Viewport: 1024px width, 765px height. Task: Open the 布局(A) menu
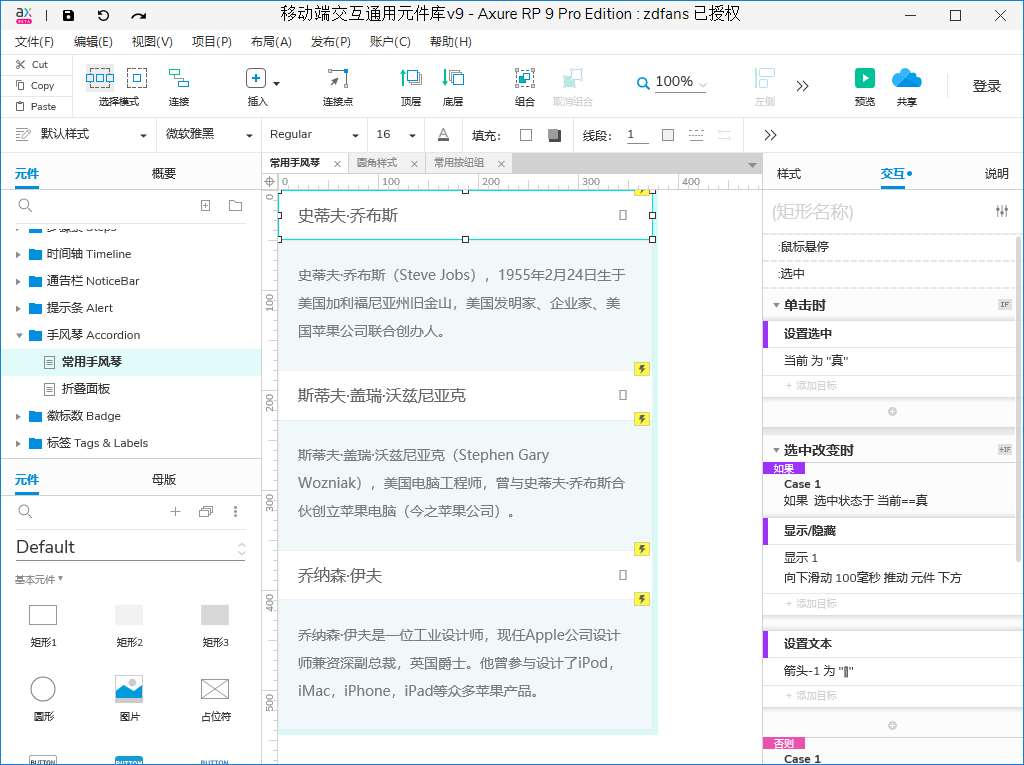[x=271, y=42]
